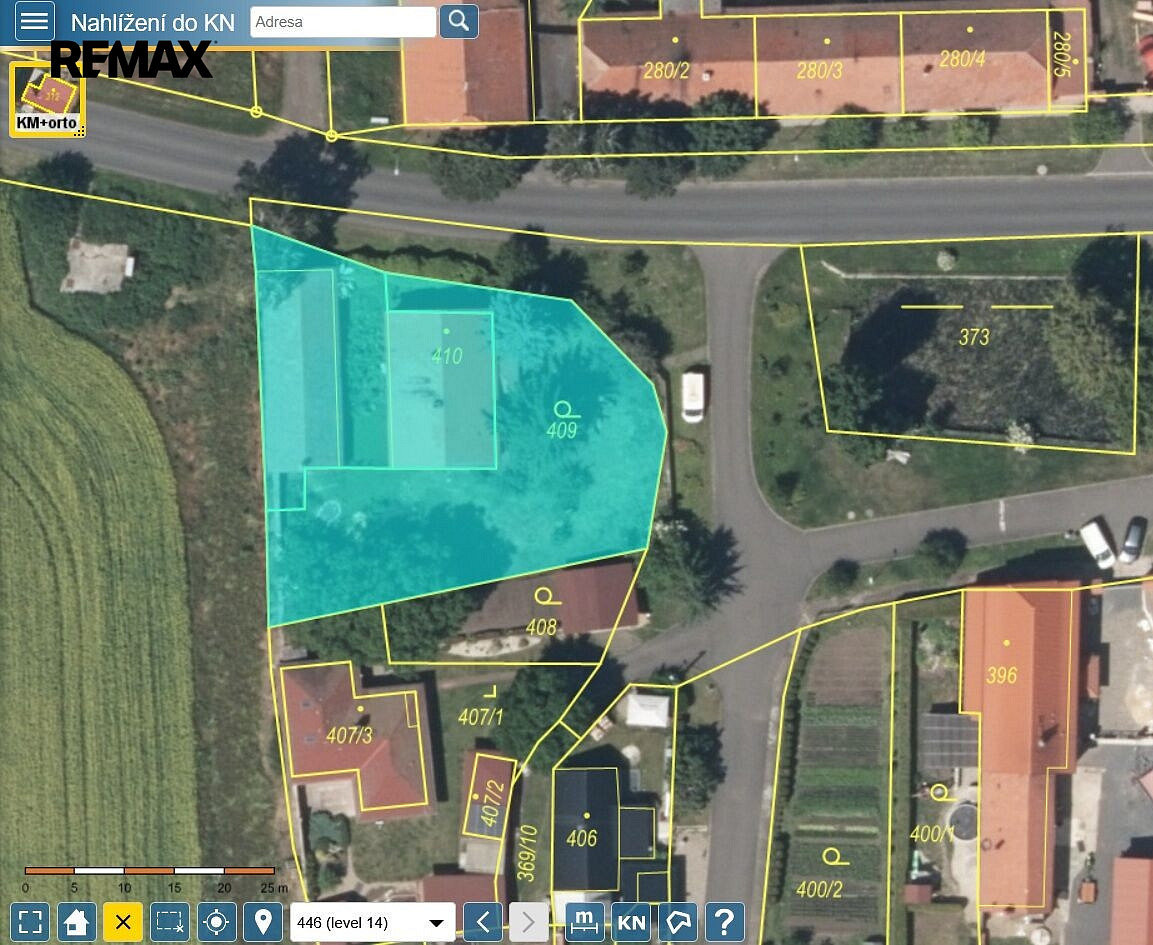Viewport: 1153px width, 945px height.
Task: Open the scale dropdown showing 446 (level 14)
Action: [x=373, y=922]
